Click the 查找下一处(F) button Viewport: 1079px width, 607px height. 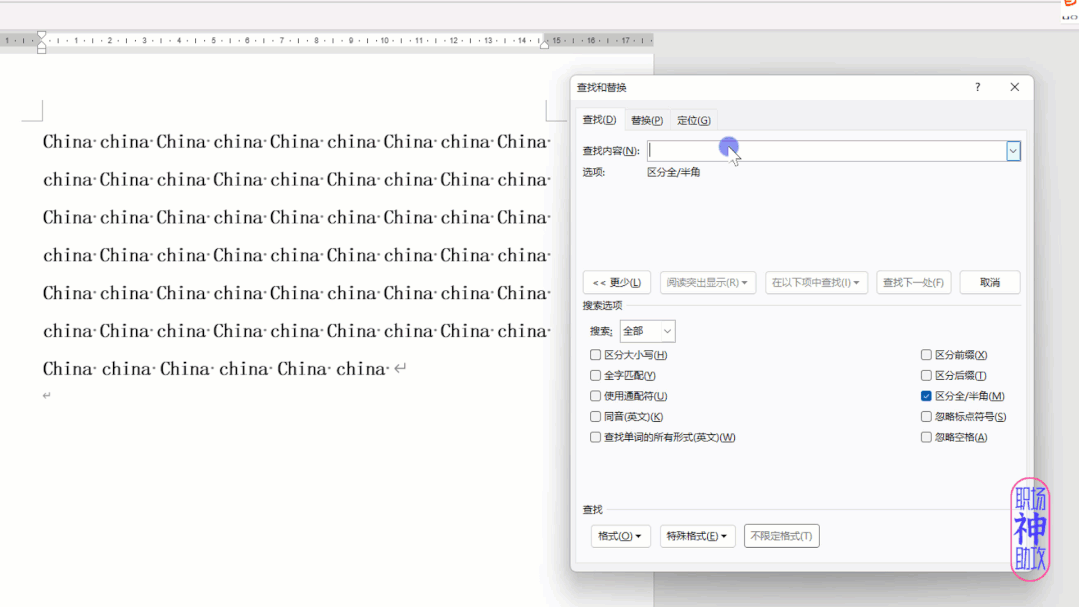pyautogui.click(x=913, y=282)
